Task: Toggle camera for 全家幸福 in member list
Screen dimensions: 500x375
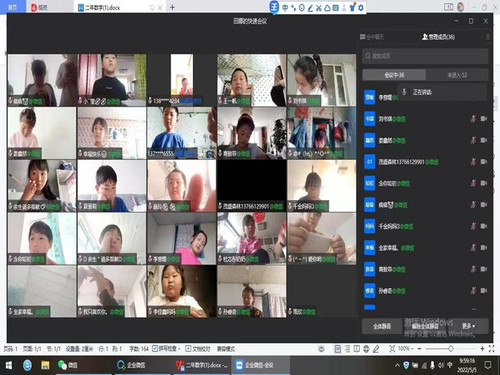Action: (x=483, y=248)
